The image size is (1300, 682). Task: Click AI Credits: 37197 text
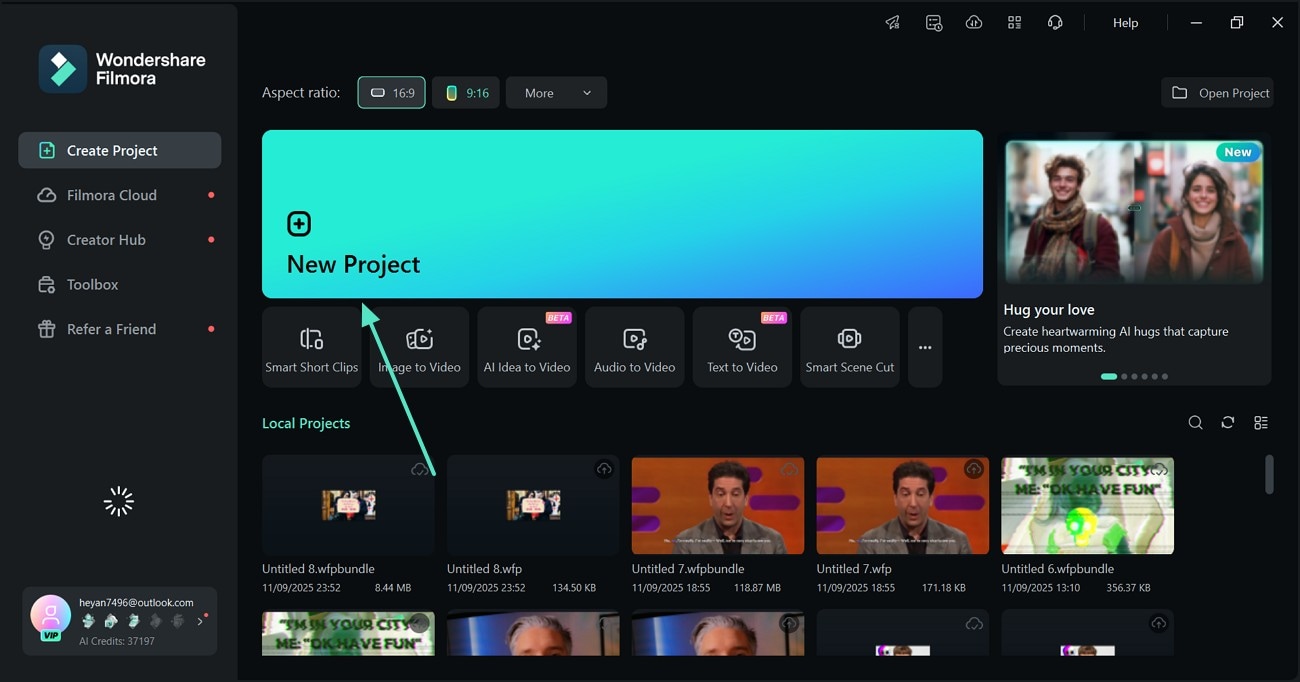click(117, 641)
